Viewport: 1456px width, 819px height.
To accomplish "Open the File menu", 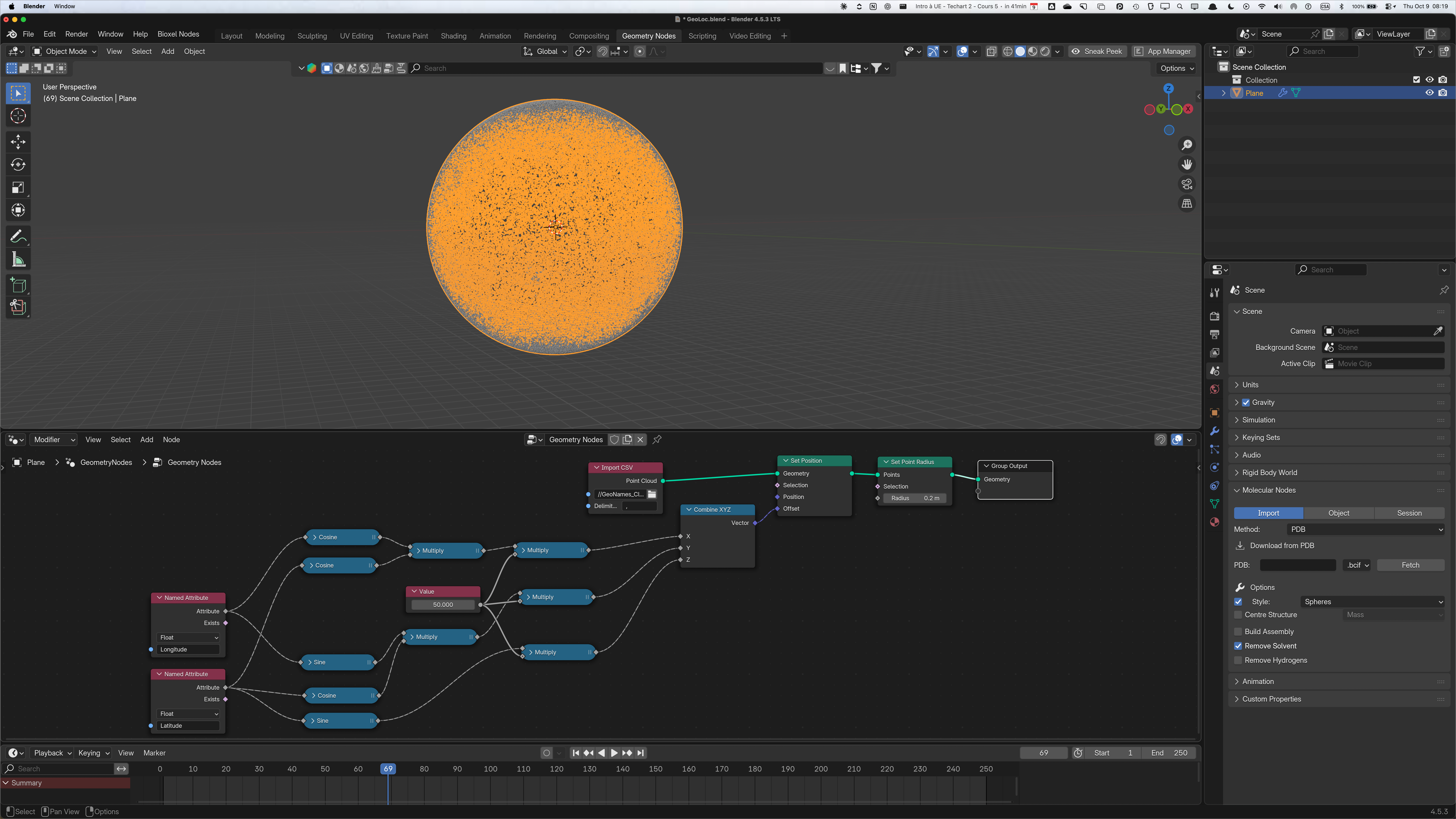I will (28, 34).
